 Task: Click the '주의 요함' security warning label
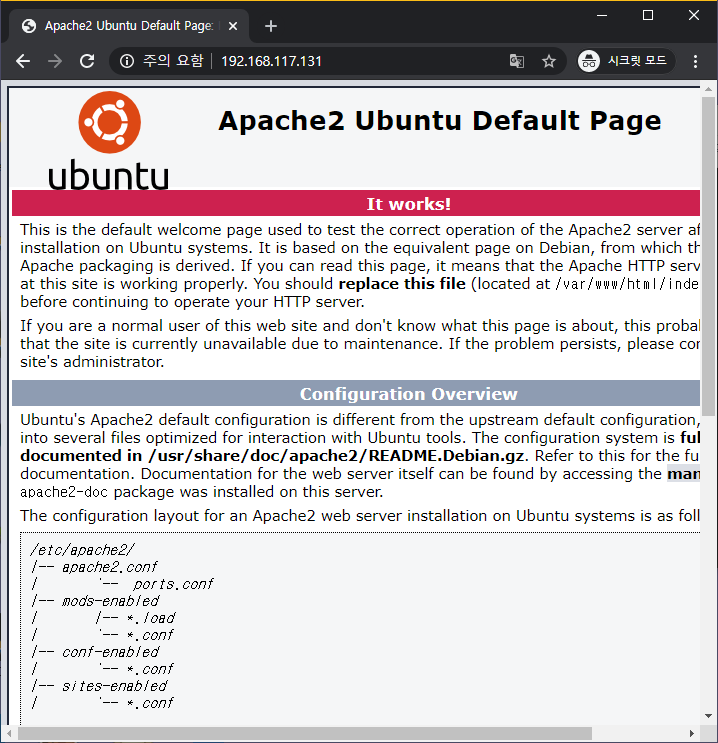(173, 61)
